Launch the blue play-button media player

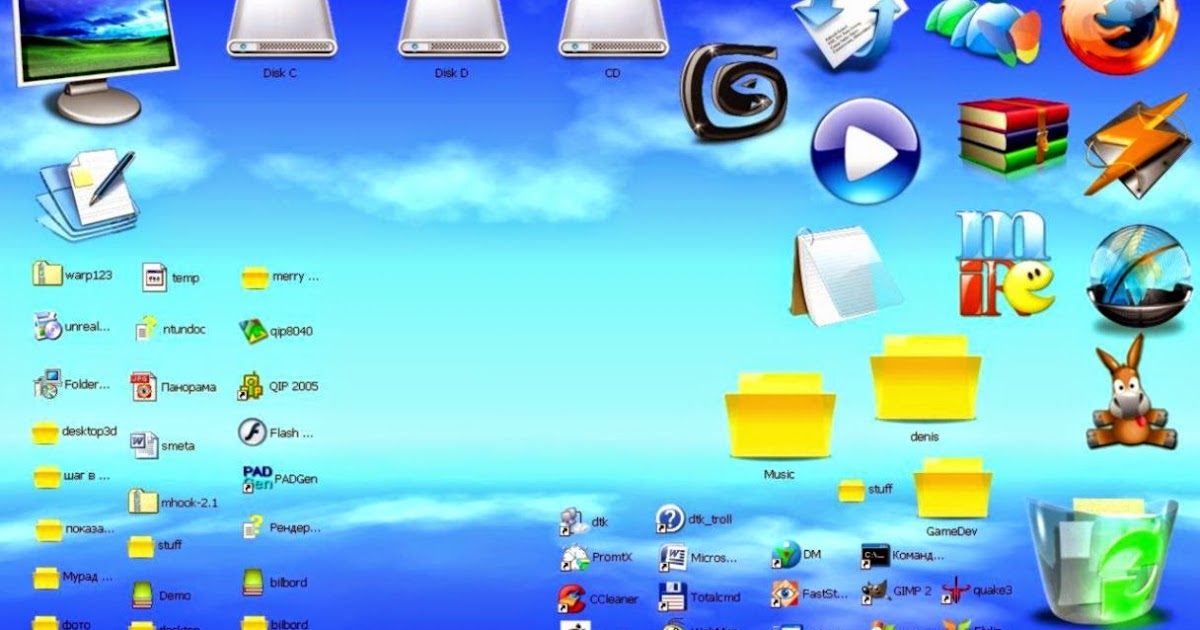click(x=865, y=152)
